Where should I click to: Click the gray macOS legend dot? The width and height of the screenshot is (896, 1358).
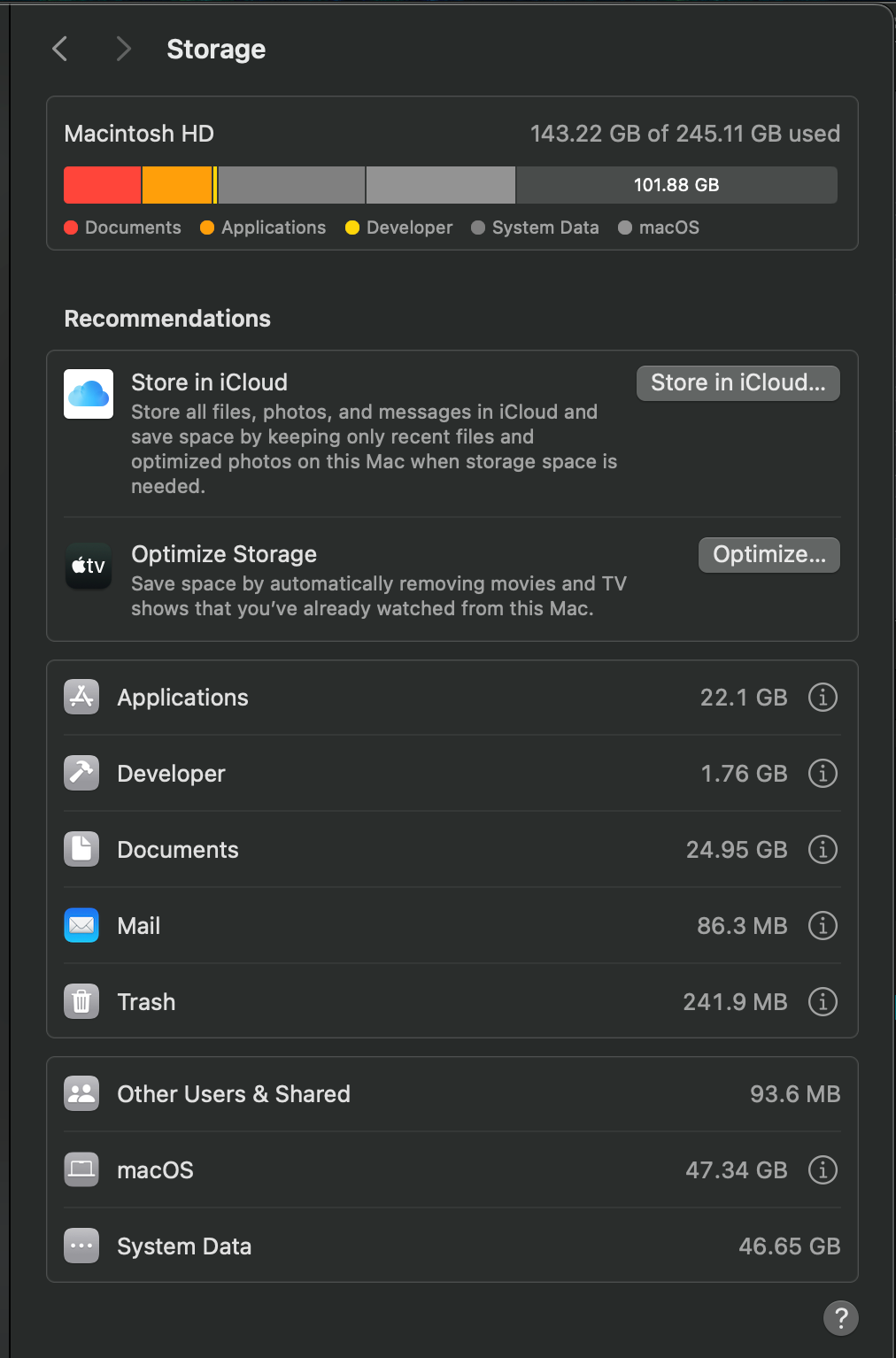point(625,228)
